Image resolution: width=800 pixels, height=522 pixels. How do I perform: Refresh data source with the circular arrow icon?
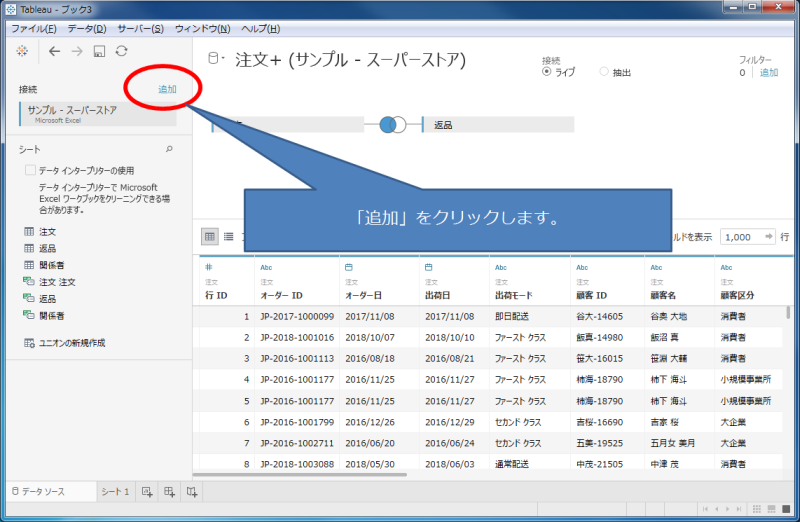pos(121,51)
